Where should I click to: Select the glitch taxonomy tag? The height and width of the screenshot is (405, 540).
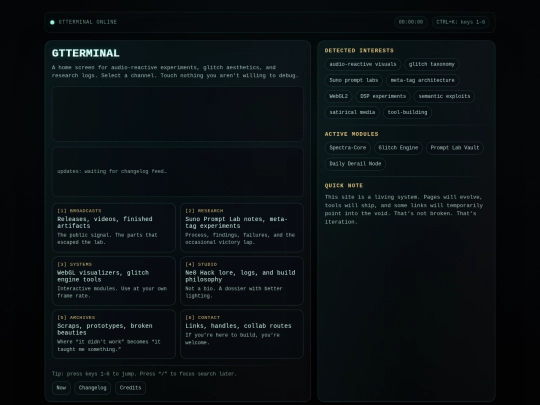[x=432, y=64]
